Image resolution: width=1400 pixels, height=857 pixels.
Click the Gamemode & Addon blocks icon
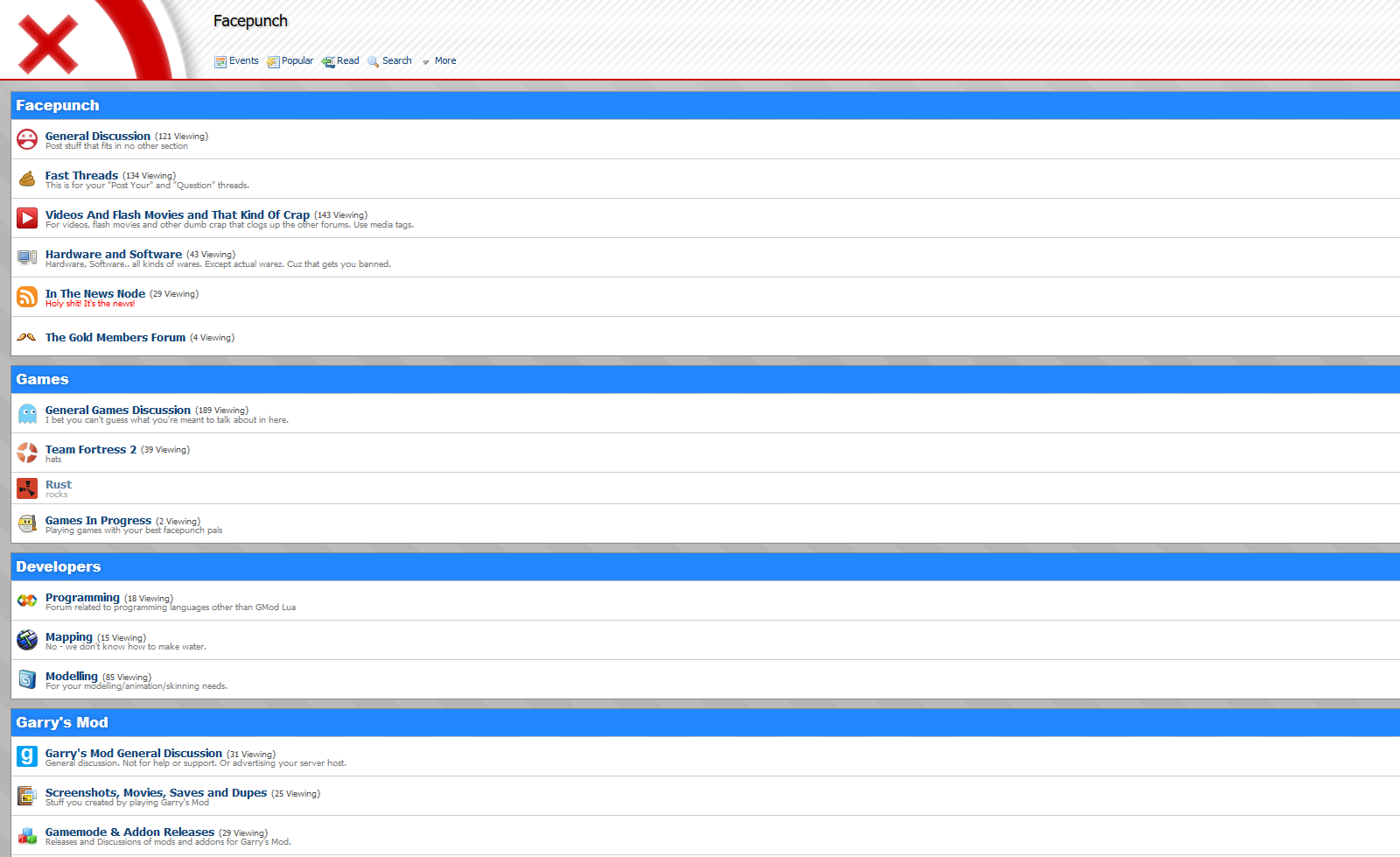pos(27,836)
